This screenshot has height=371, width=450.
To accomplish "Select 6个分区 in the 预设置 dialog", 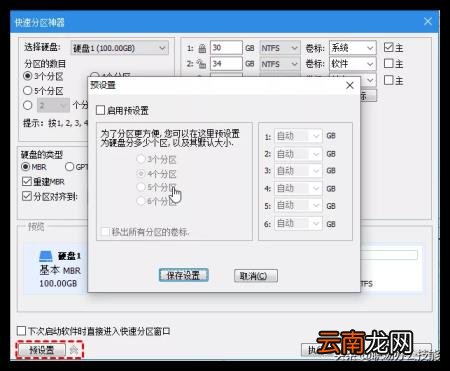I will [x=141, y=201].
